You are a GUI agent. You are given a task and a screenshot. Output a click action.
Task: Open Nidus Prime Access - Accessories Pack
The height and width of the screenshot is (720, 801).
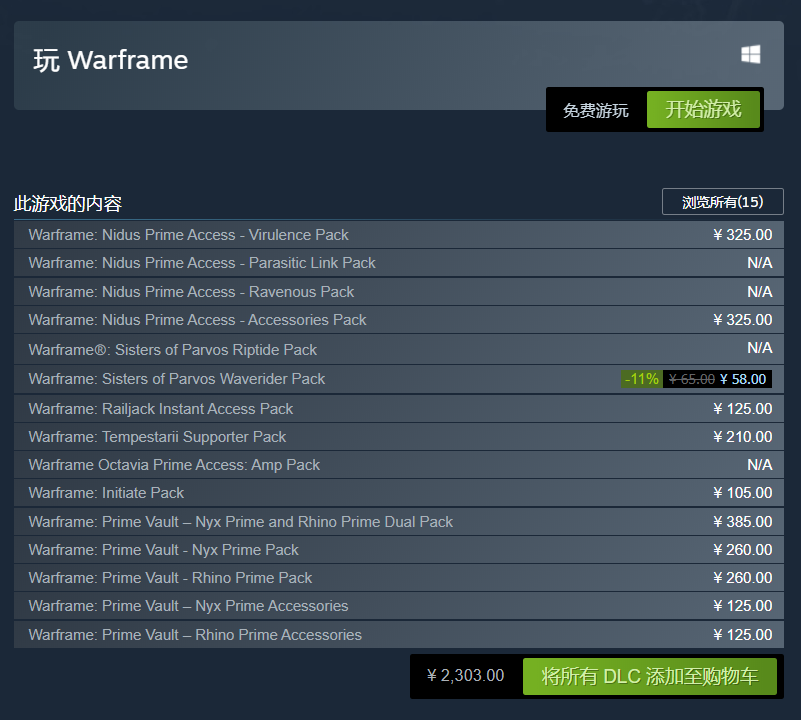point(398,319)
